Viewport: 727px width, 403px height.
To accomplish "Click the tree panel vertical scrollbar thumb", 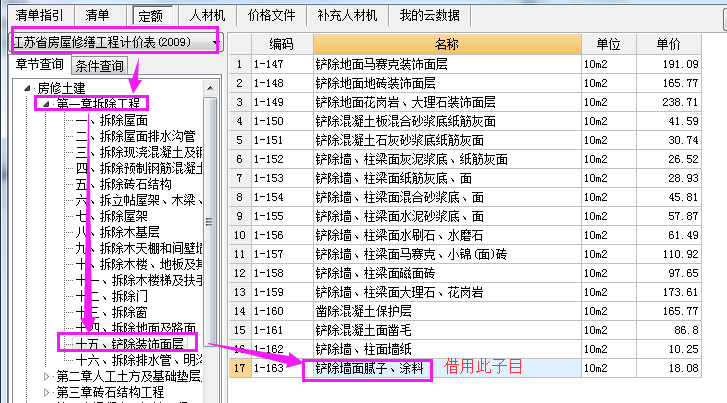I will tap(210, 222).
